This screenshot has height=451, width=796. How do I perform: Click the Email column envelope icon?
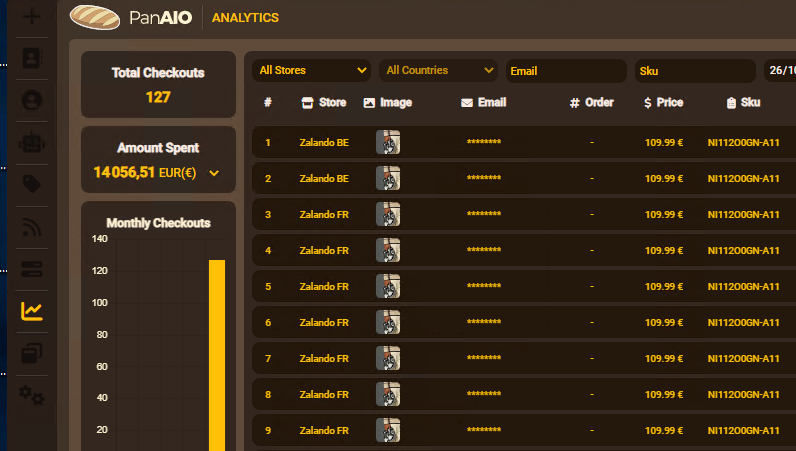tap(467, 103)
